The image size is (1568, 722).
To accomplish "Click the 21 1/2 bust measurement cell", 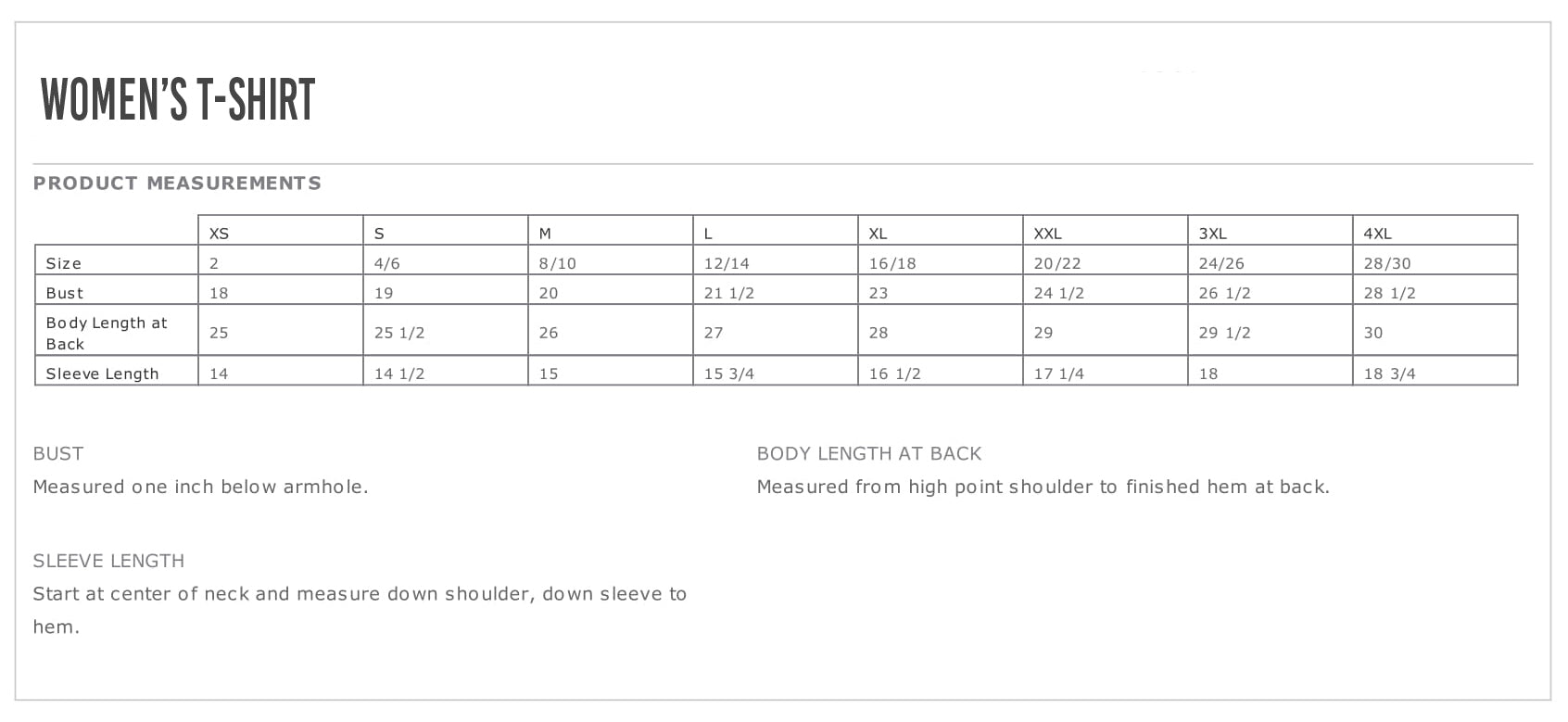I will coord(728,293).
